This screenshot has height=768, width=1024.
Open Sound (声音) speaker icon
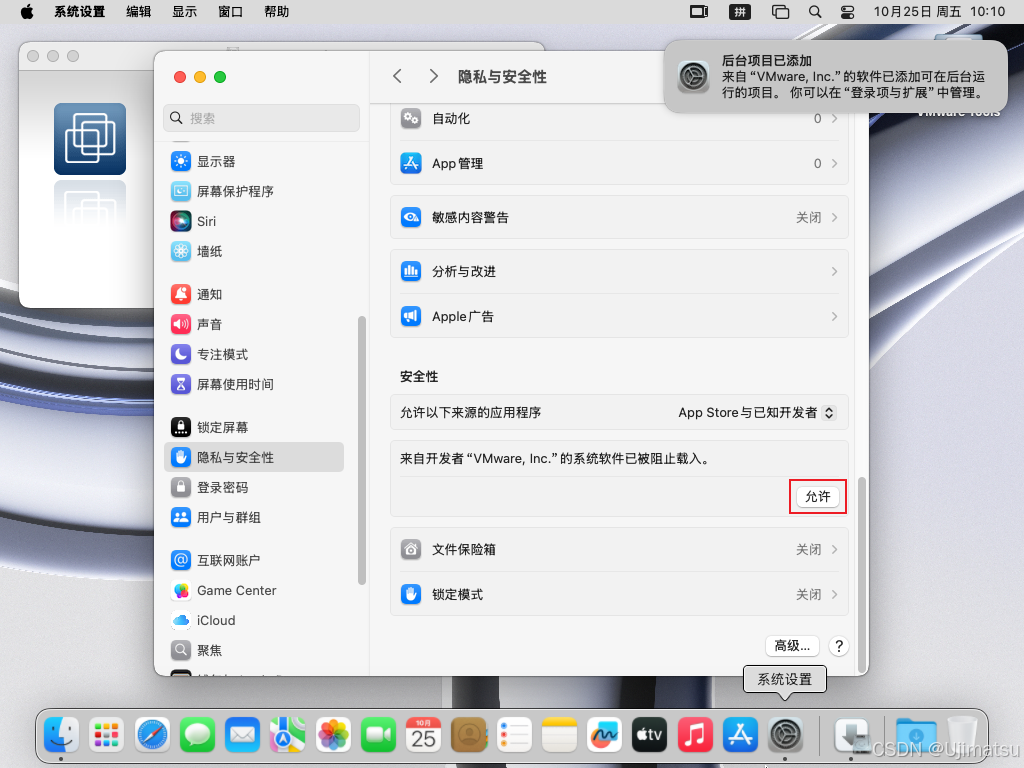pyautogui.click(x=181, y=325)
